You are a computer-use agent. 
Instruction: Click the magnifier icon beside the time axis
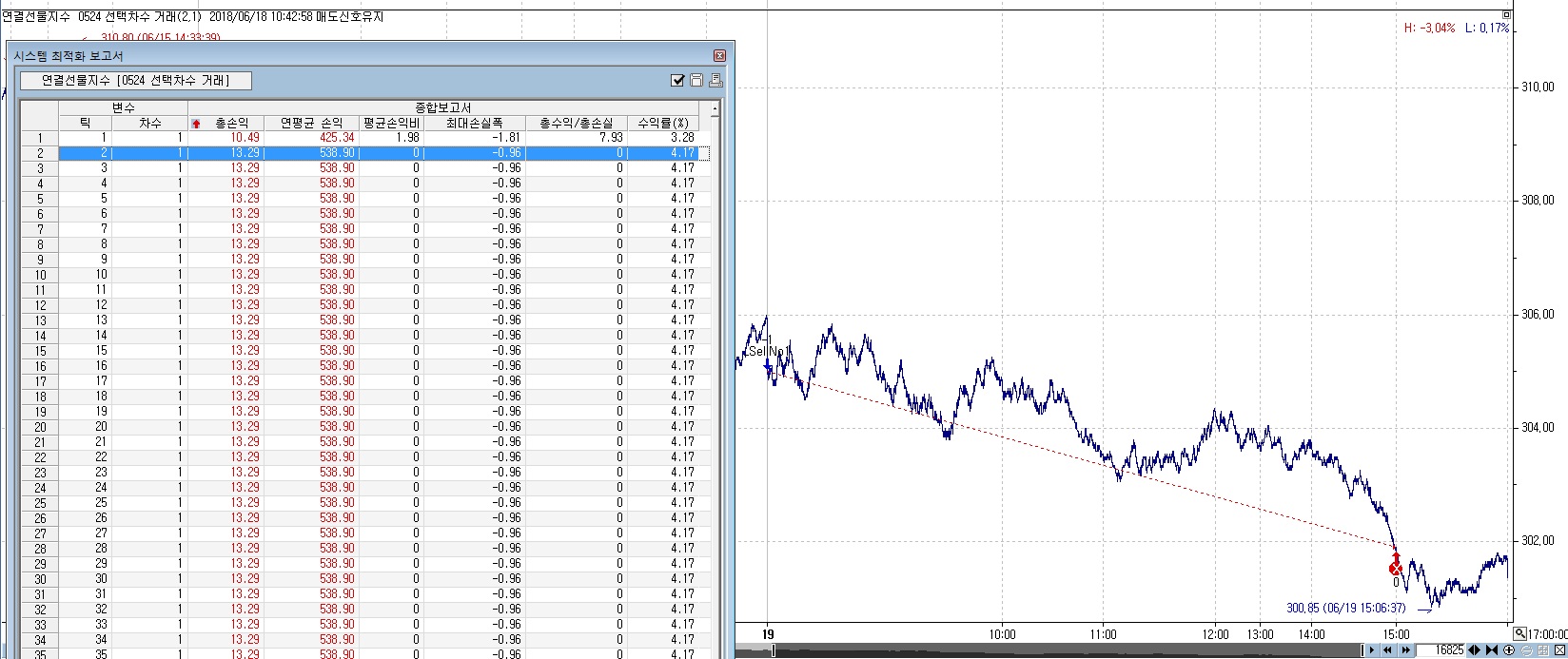(1519, 633)
